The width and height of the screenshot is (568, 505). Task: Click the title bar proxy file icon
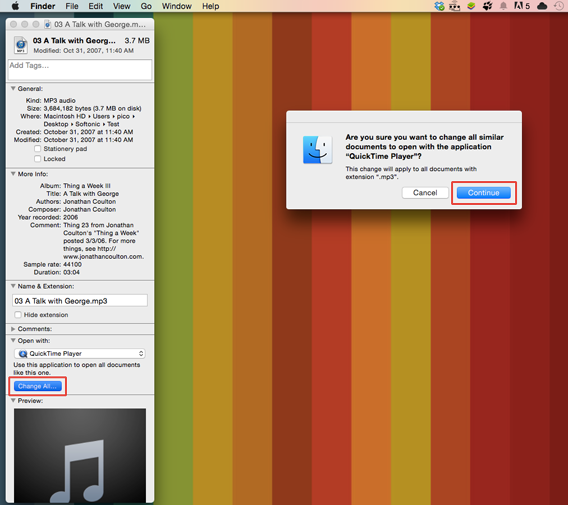[x=47, y=24]
